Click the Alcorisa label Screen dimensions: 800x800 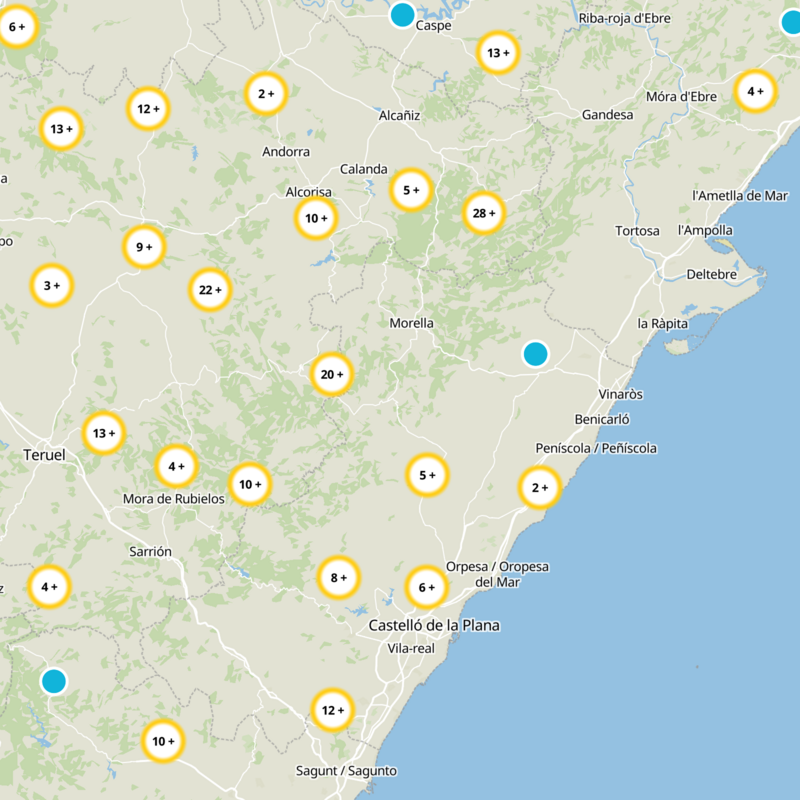coord(309,192)
